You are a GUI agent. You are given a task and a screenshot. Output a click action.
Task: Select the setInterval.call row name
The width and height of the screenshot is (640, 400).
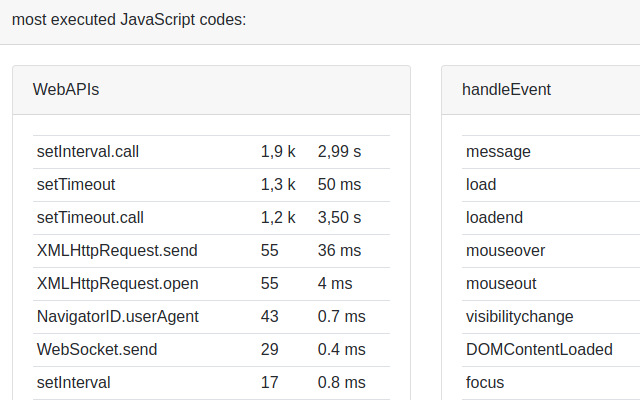[88, 152]
